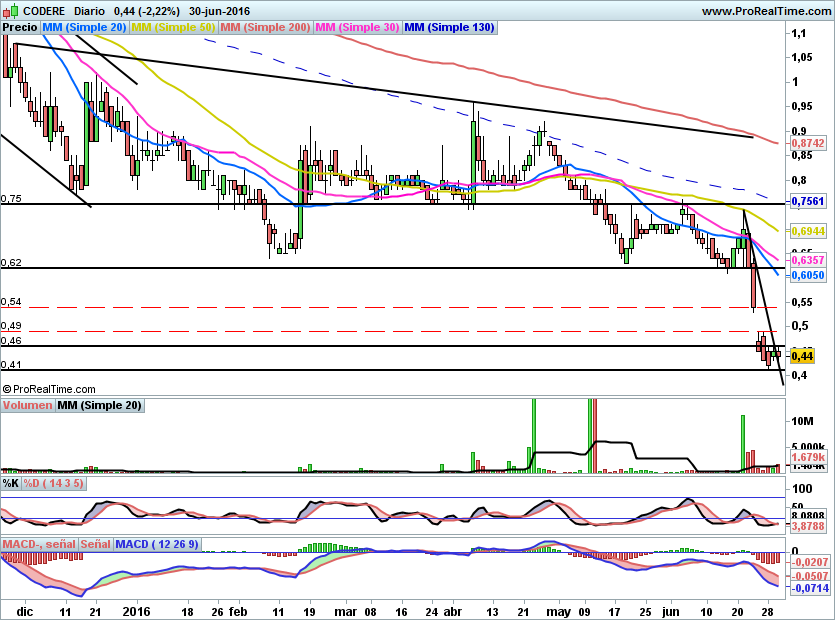Click the MM (Simple 30) indicator label

coord(357,28)
